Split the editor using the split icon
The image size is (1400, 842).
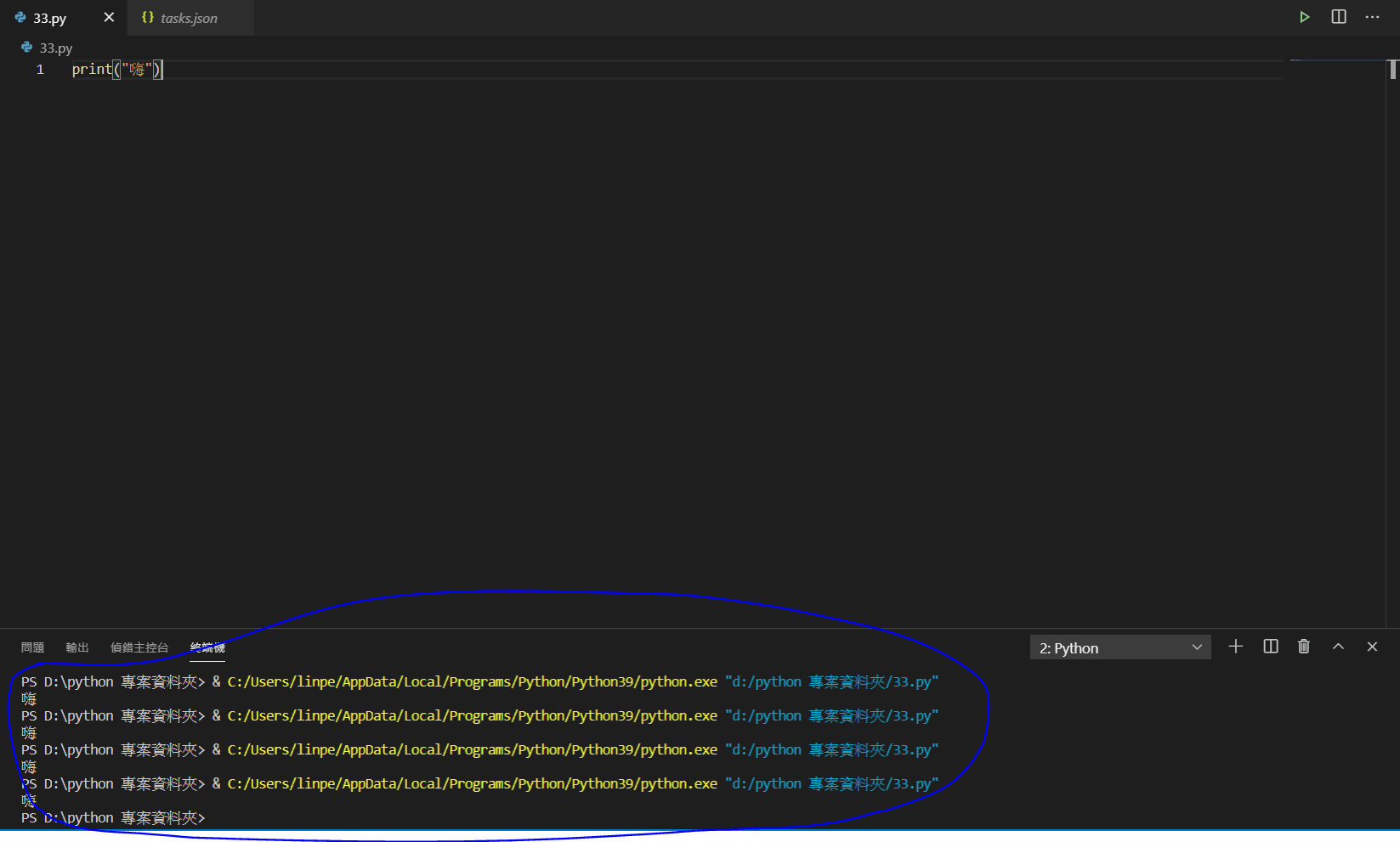pos(1338,16)
